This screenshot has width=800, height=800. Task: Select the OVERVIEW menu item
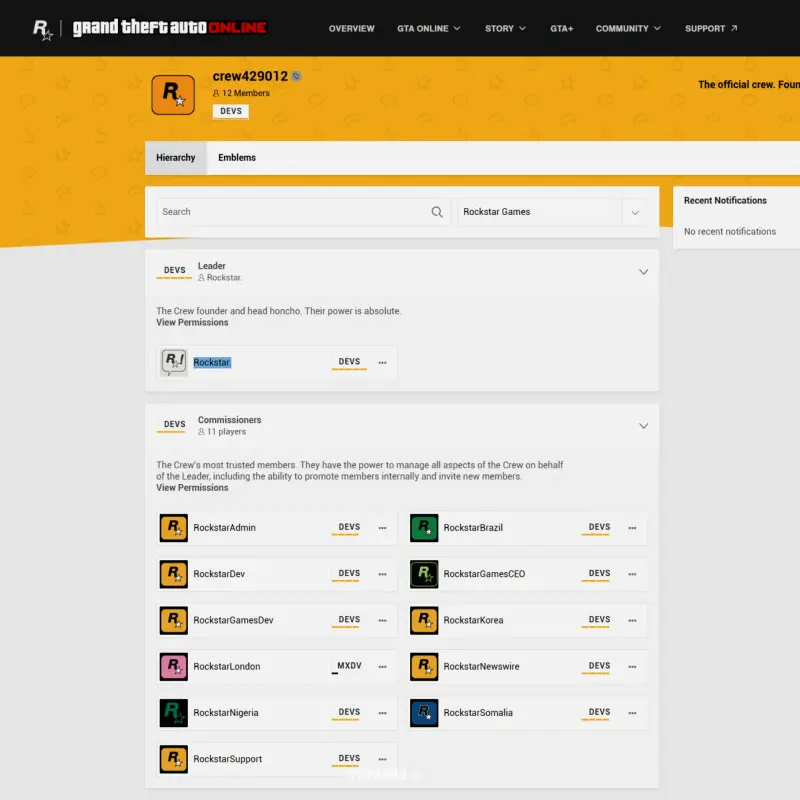[352, 29]
